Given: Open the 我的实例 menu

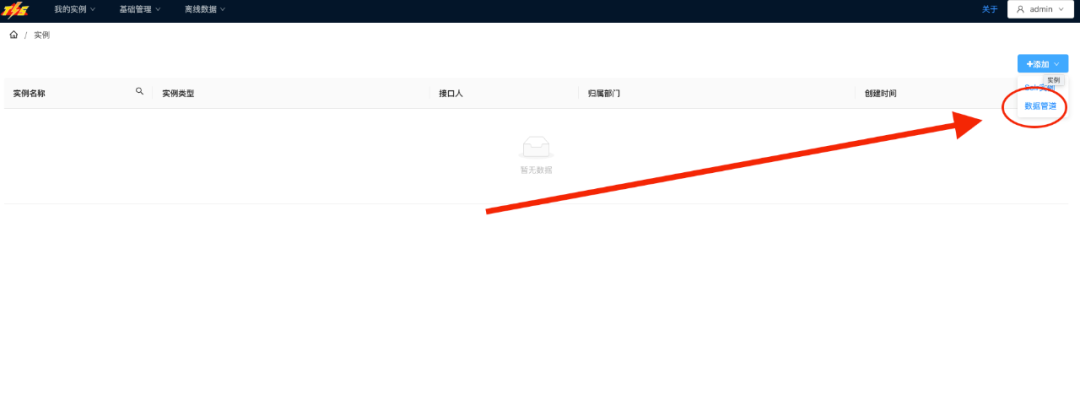Looking at the screenshot, I should click(74, 10).
